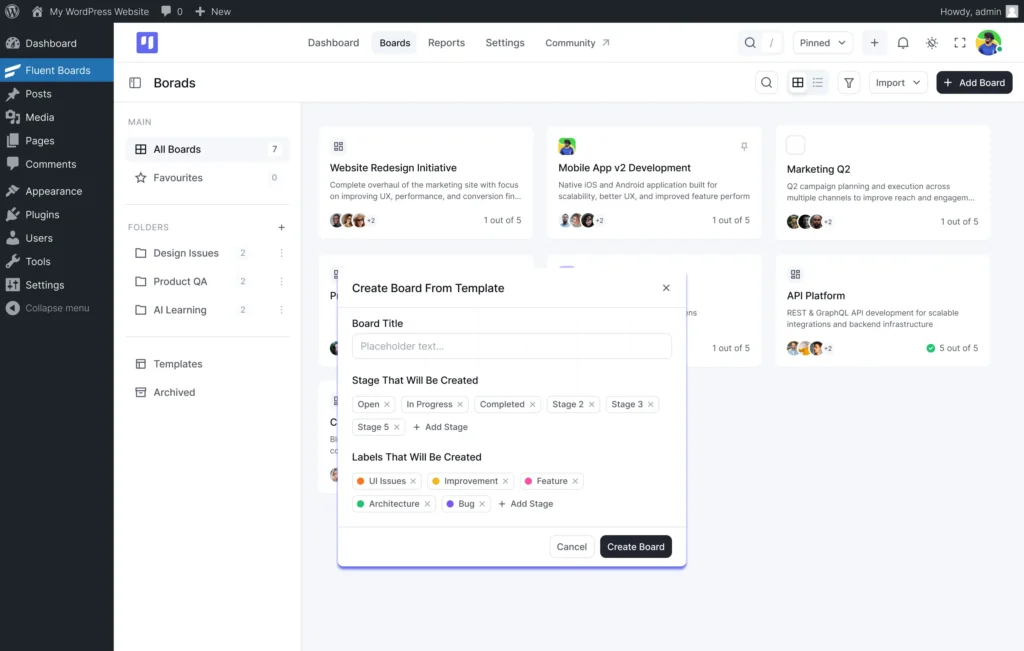Remove the Stage 5 tag
Image resolution: width=1024 pixels, height=651 pixels.
396,427
